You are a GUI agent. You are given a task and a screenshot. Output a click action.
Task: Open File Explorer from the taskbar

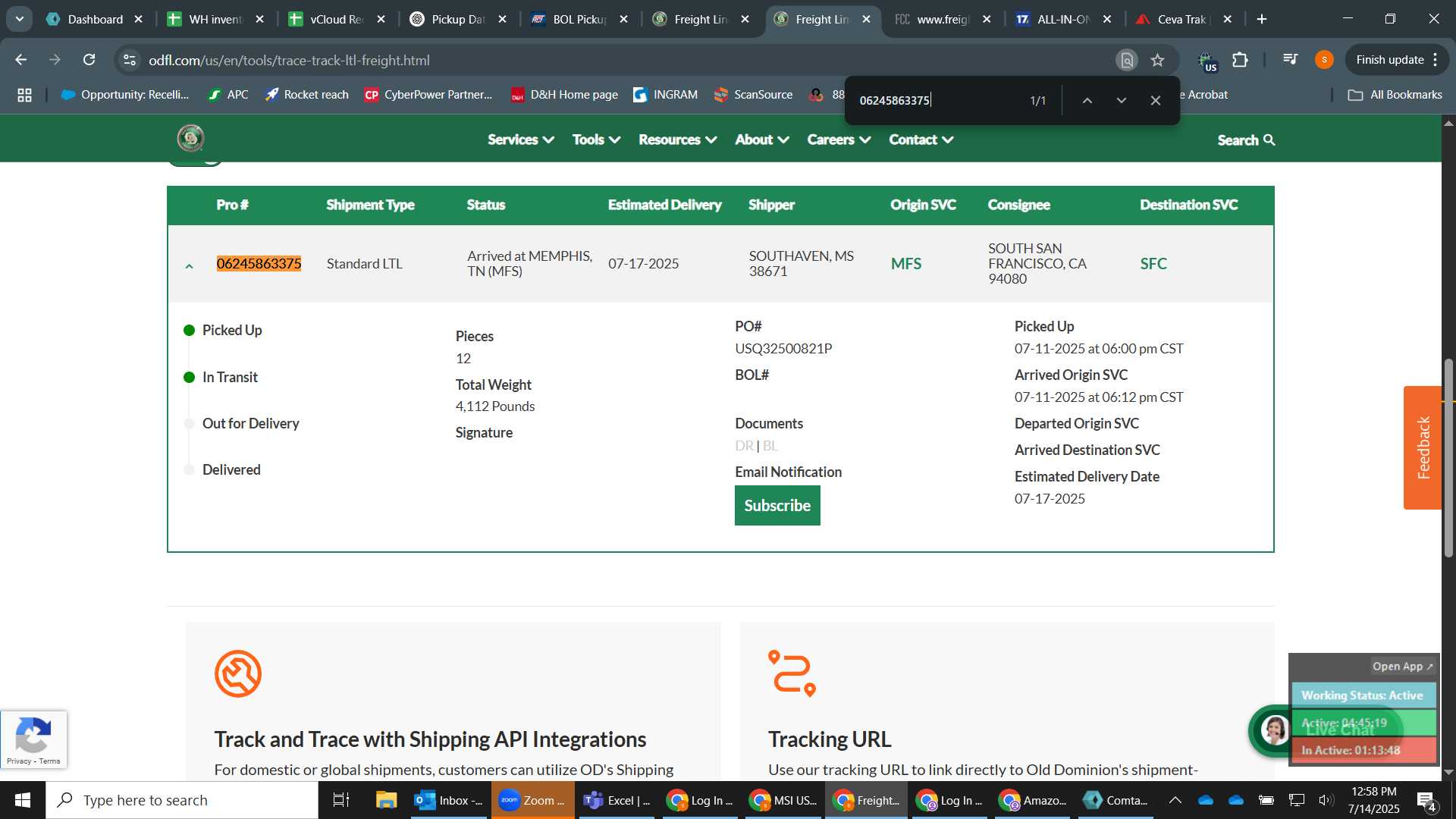[x=386, y=800]
